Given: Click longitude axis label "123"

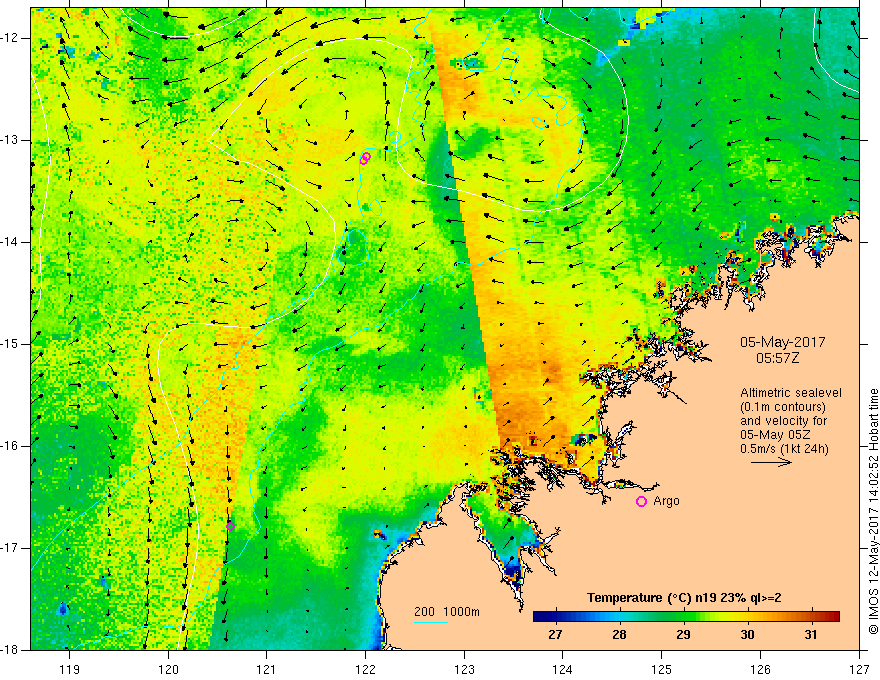Looking at the screenshot, I should pos(464,669).
